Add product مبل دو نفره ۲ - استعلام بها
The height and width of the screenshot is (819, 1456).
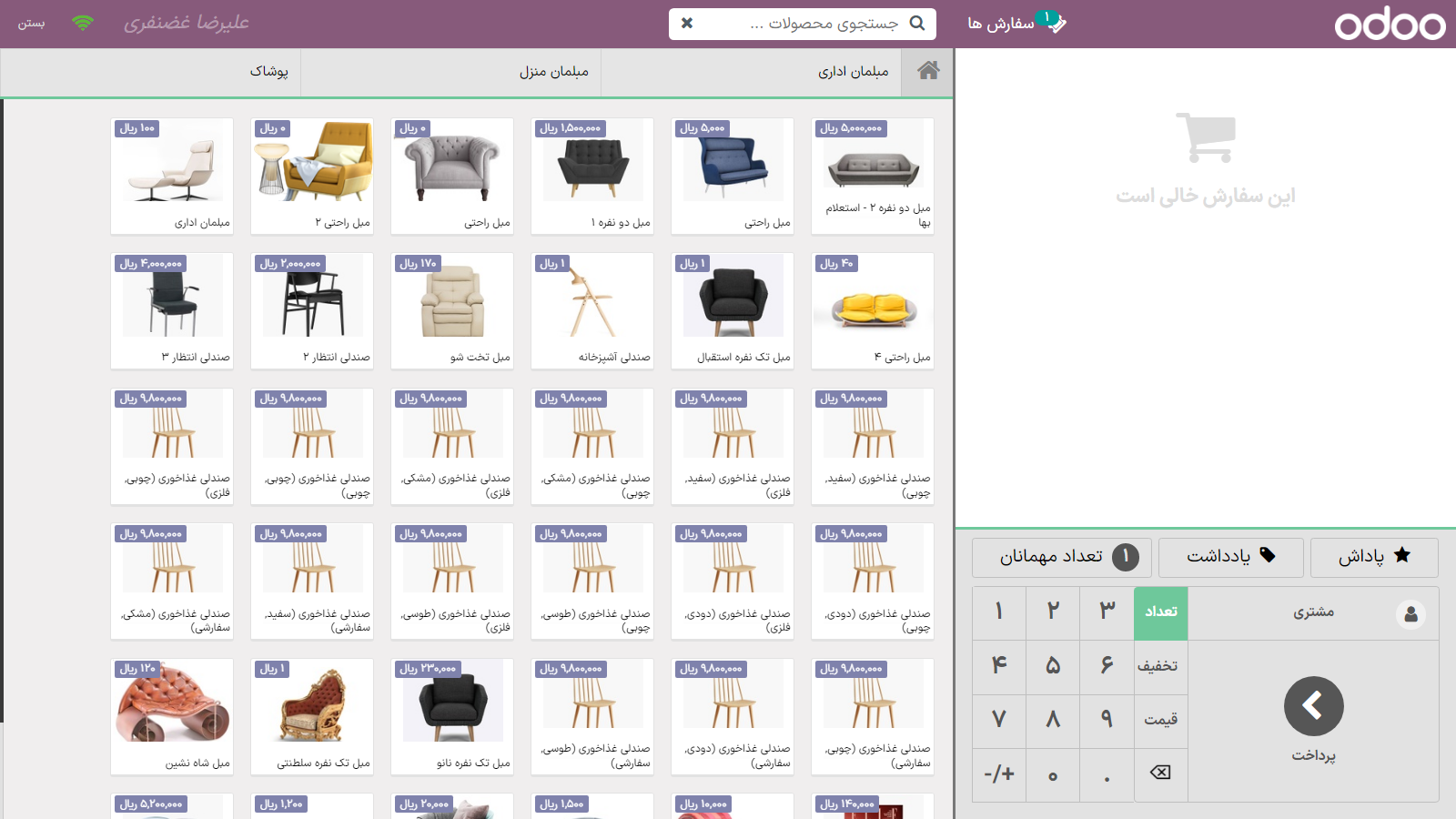(873, 177)
